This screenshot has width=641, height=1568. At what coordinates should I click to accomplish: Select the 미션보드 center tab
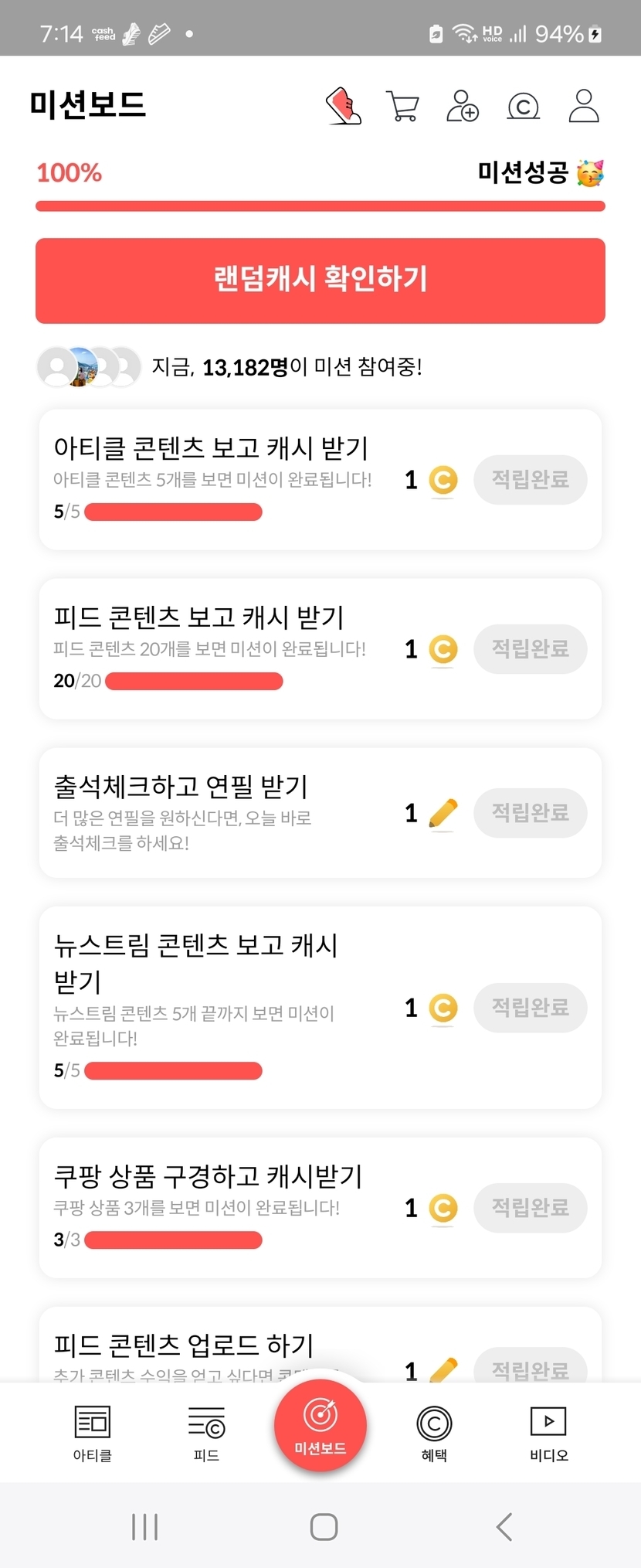click(x=320, y=1426)
